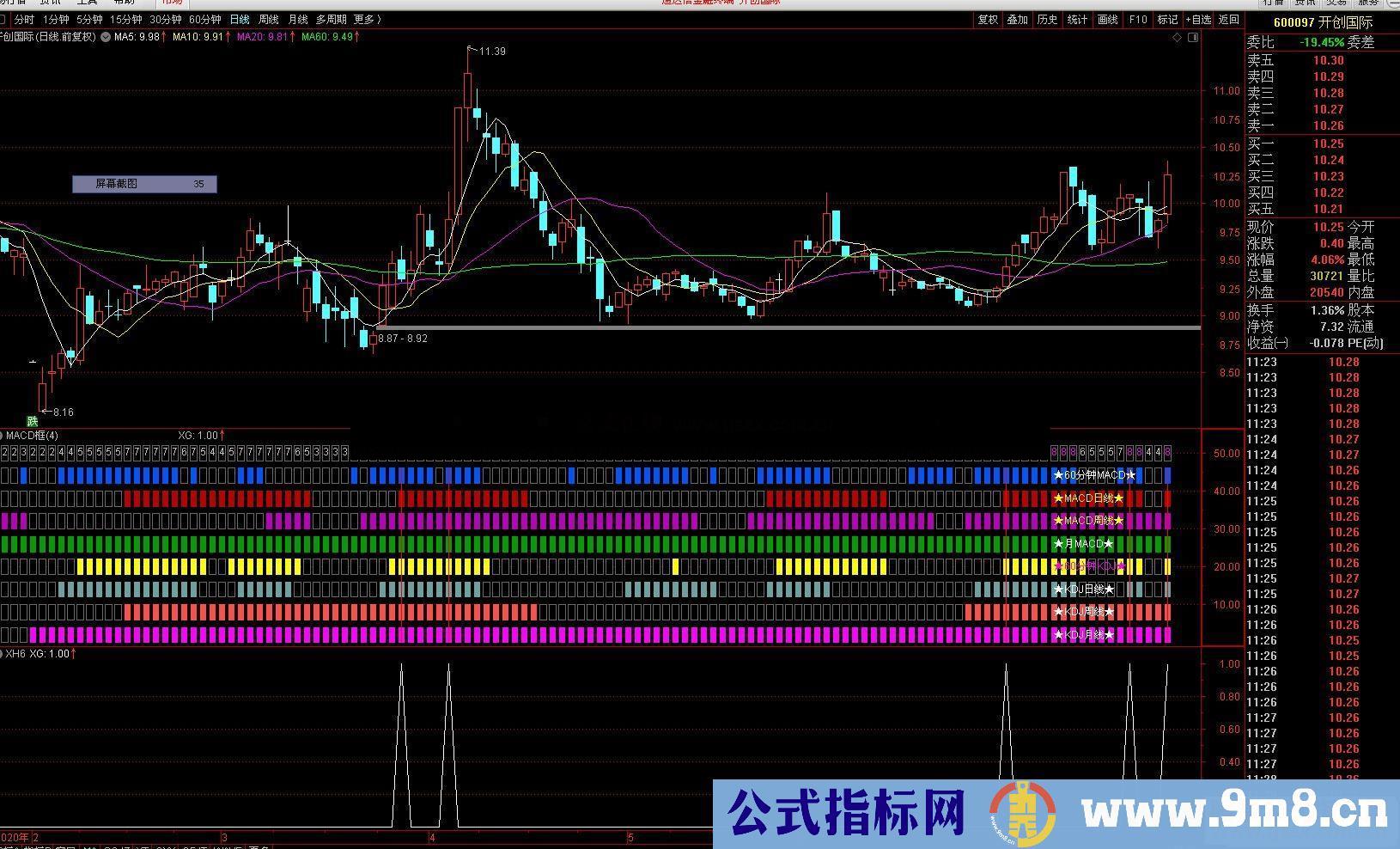Open the 标记 marking tool

[x=1166, y=19]
